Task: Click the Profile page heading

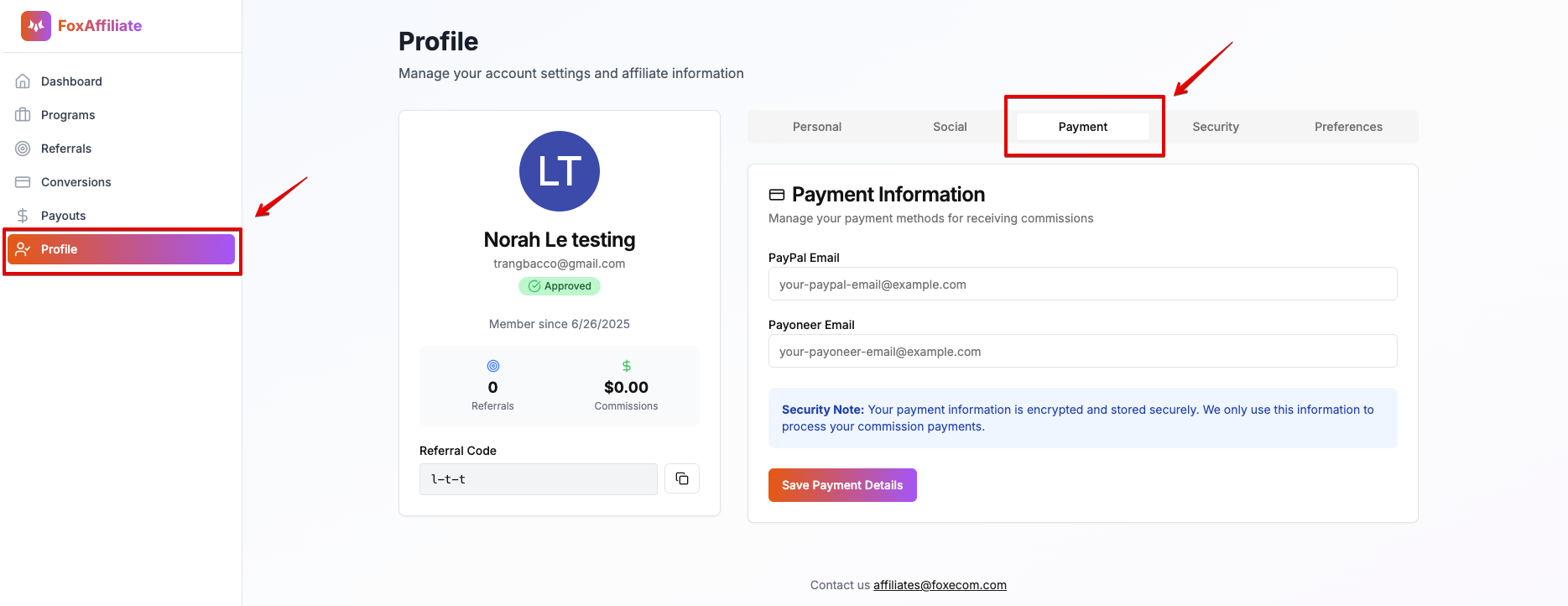Action: pyautogui.click(x=438, y=41)
